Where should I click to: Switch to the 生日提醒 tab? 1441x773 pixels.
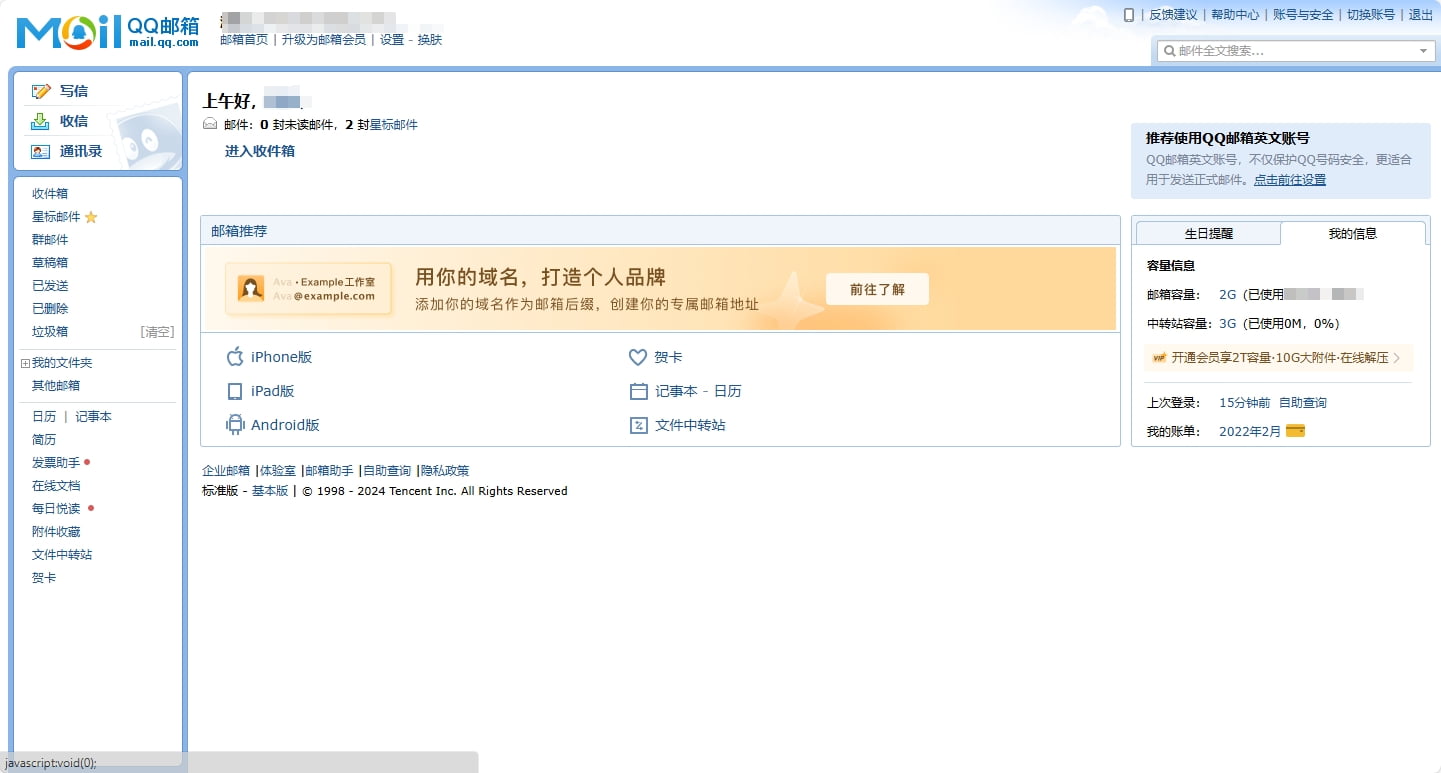click(x=1208, y=233)
